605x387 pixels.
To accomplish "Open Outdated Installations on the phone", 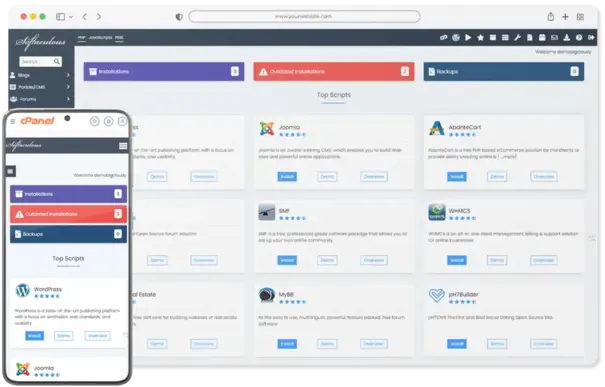I will coord(68,214).
